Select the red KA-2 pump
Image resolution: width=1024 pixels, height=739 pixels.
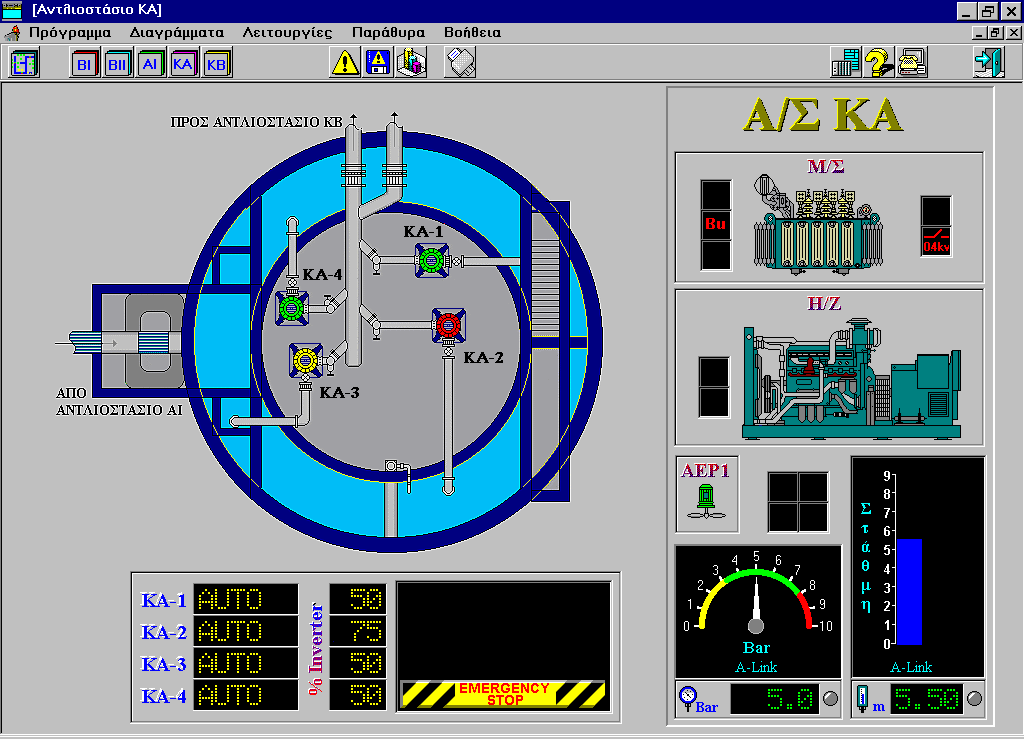click(447, 325)
